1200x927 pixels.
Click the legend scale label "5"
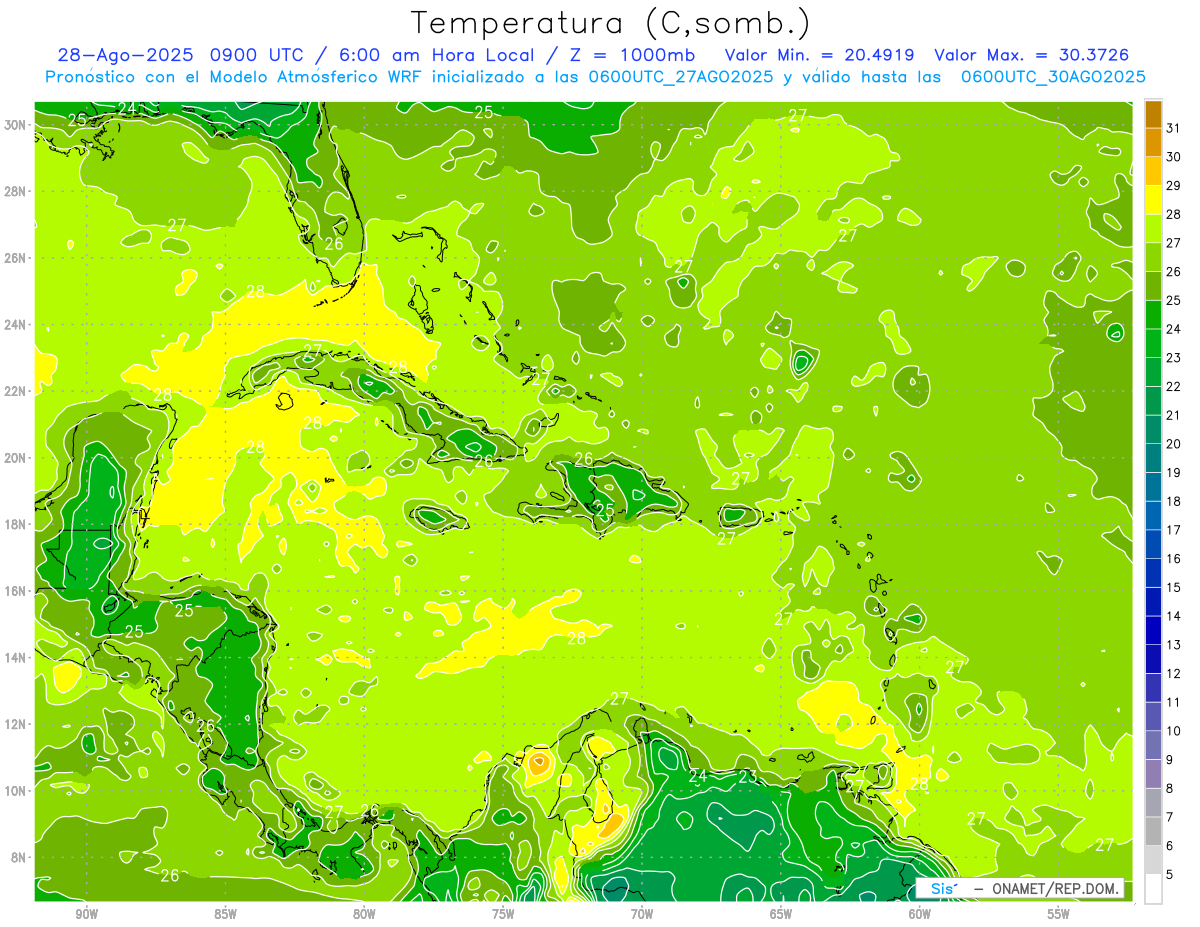click(x=1170, y=874)
